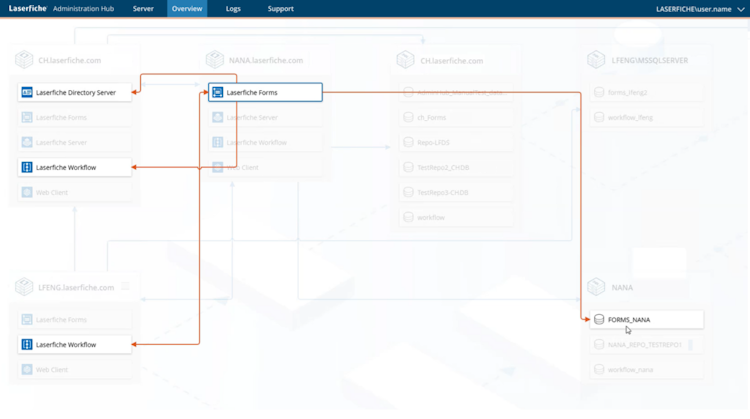Click the CH.laserfiche.com icon above ch_Forms

[x=406, y=60]
